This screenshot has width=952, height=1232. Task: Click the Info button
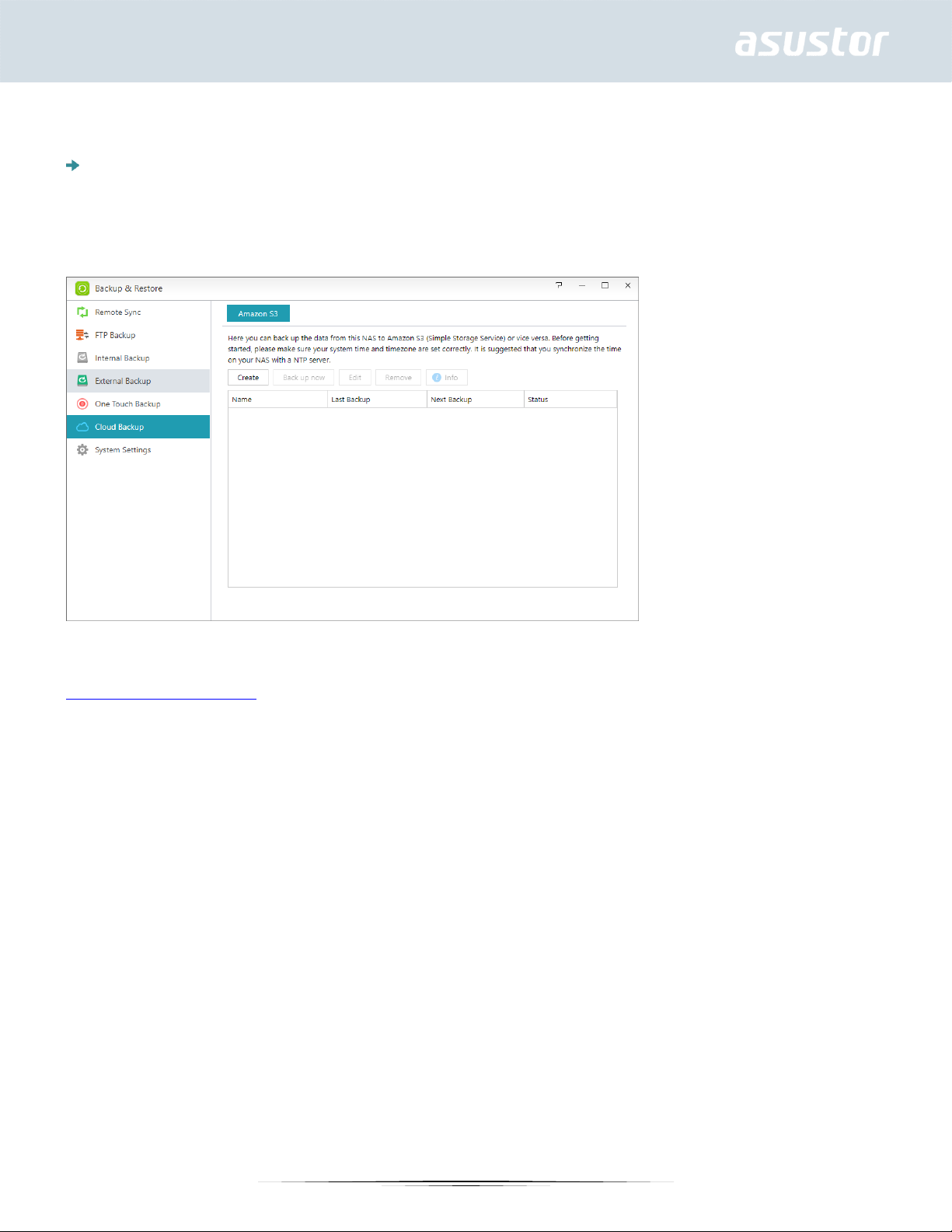point(447,378)
